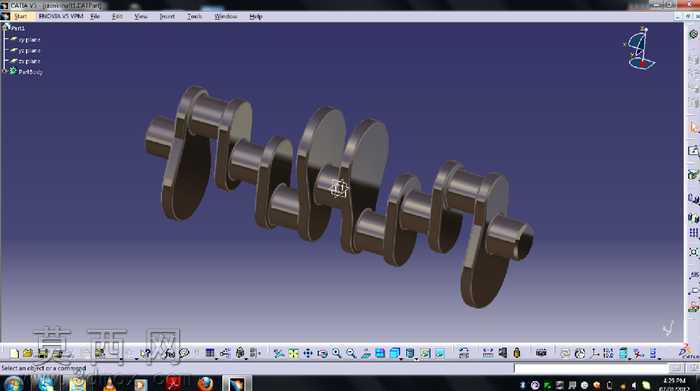Open the Insert menu
The image size is (700, 391).
[167, 17]
